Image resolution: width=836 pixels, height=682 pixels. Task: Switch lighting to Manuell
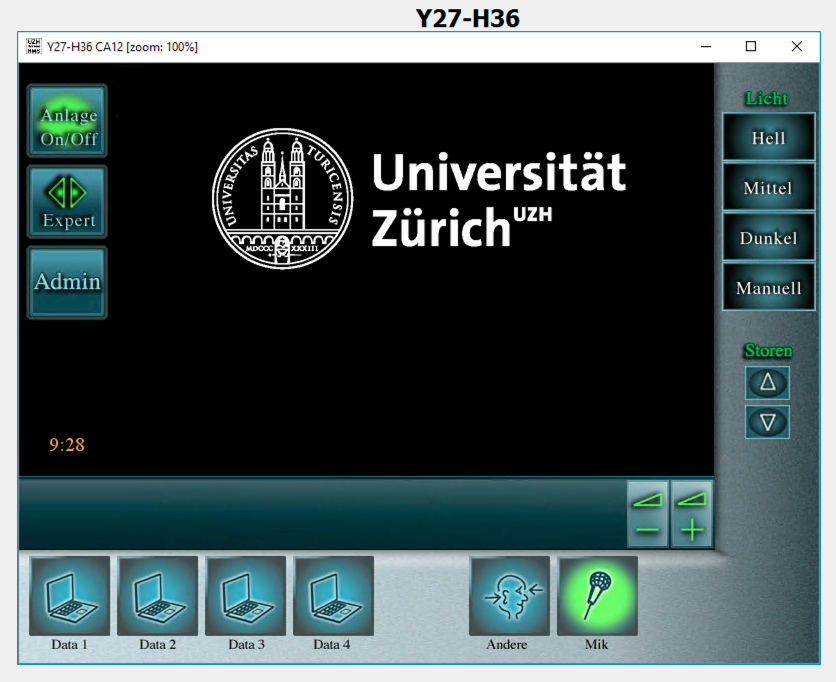pos(768,287)
